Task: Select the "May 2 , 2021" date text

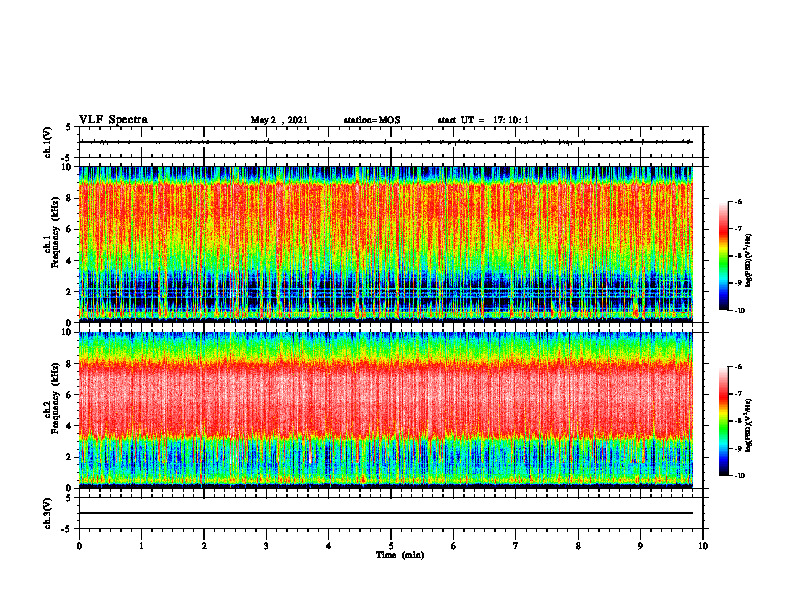Action: [x=279, y=120]
